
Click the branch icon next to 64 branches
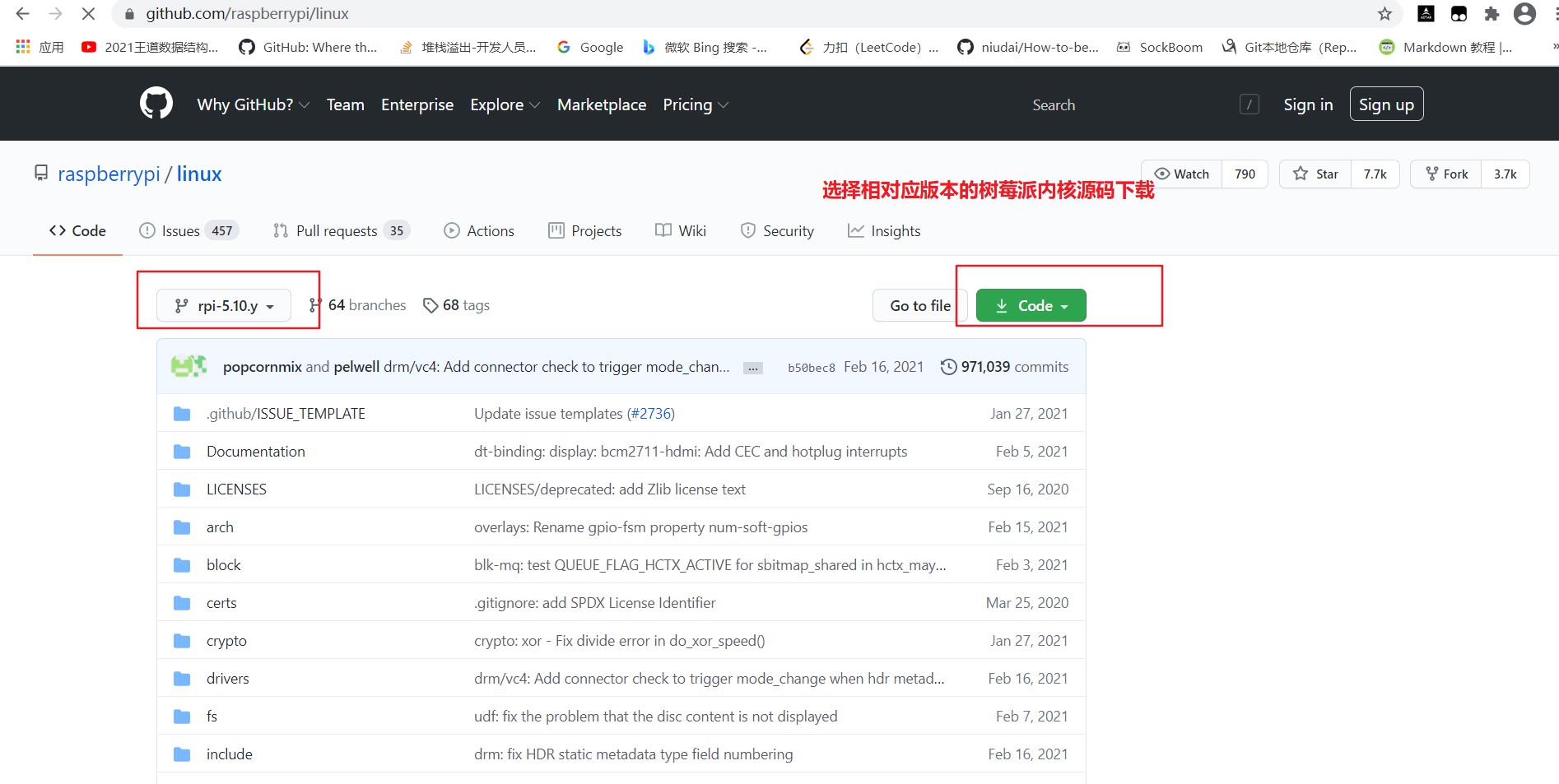[x=315, y=305]
